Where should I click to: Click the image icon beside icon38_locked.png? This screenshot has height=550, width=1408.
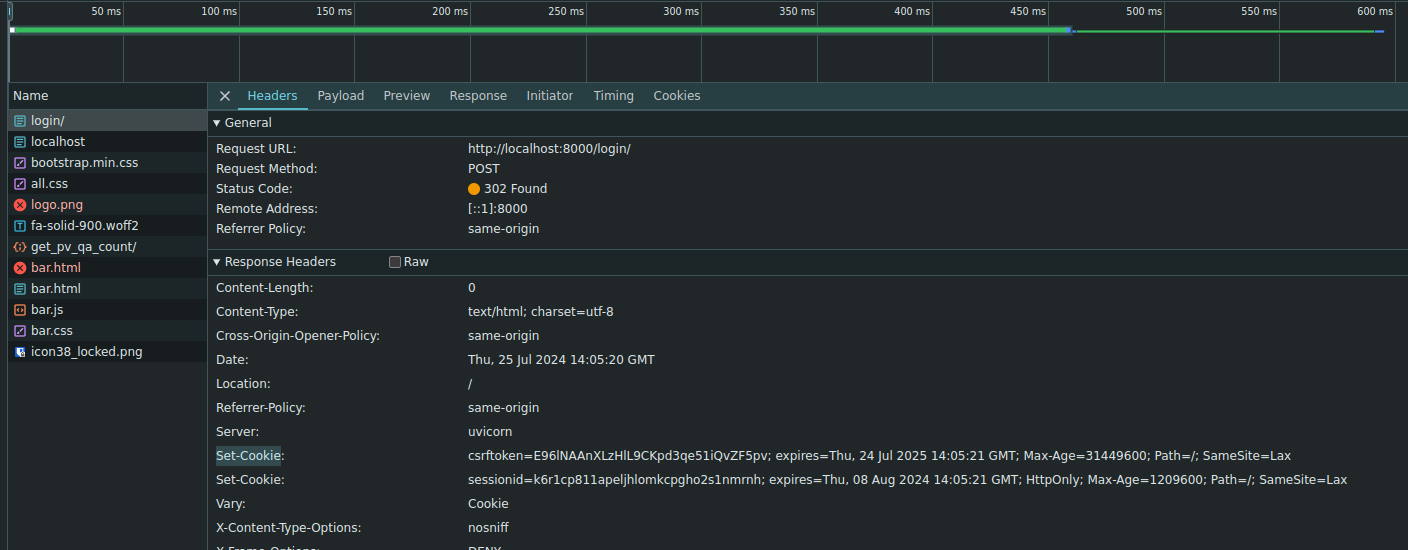[x=20, y=352]
